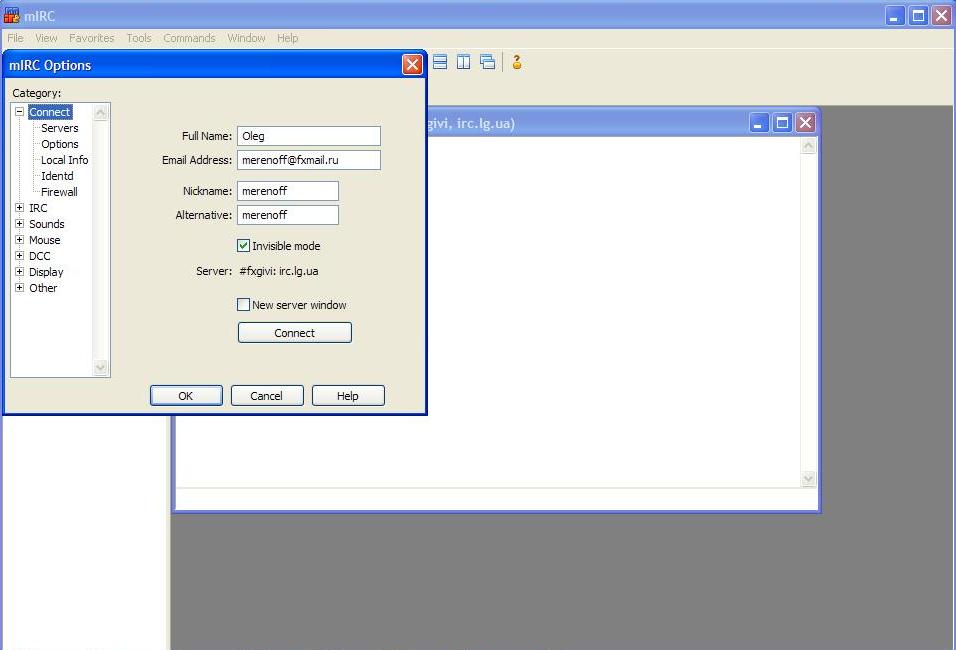956x650 pixels.
Task: Select the DCC category label
Action: 40,255
